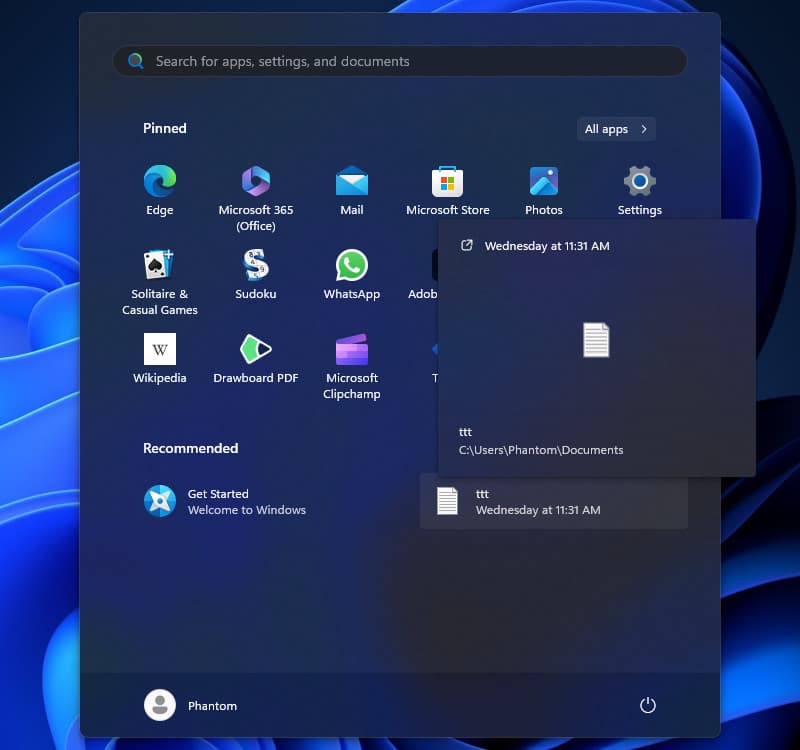Open the recommended ttt file
The image size is (800, 750).
pos(553,501)
